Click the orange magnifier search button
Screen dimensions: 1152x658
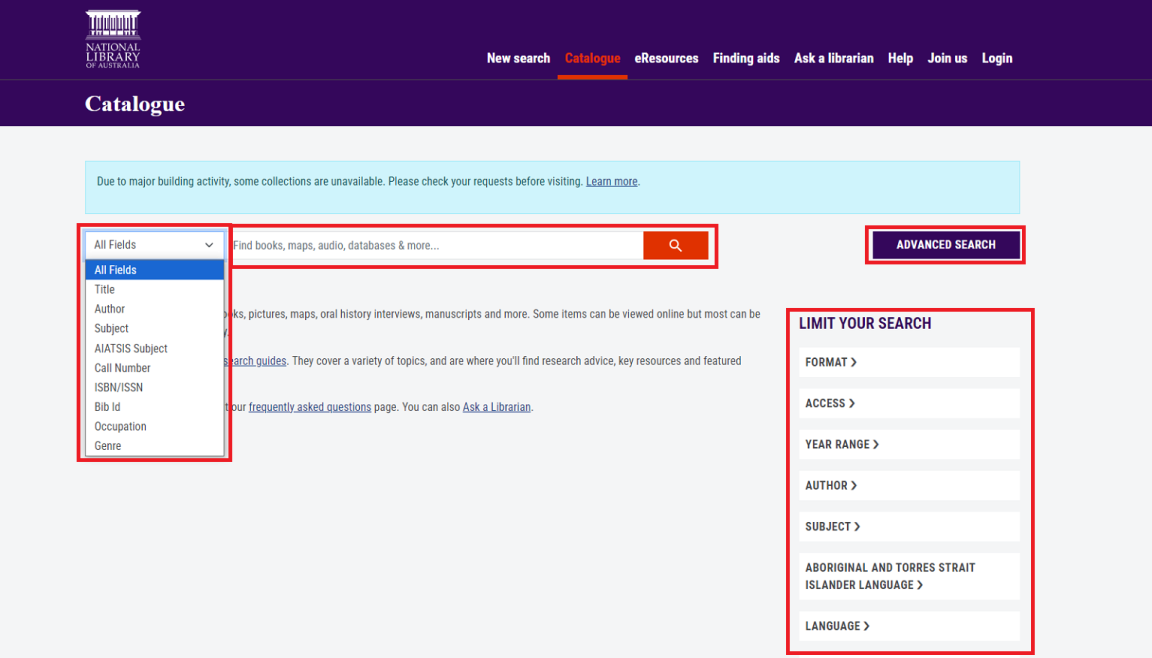point(675,245)
